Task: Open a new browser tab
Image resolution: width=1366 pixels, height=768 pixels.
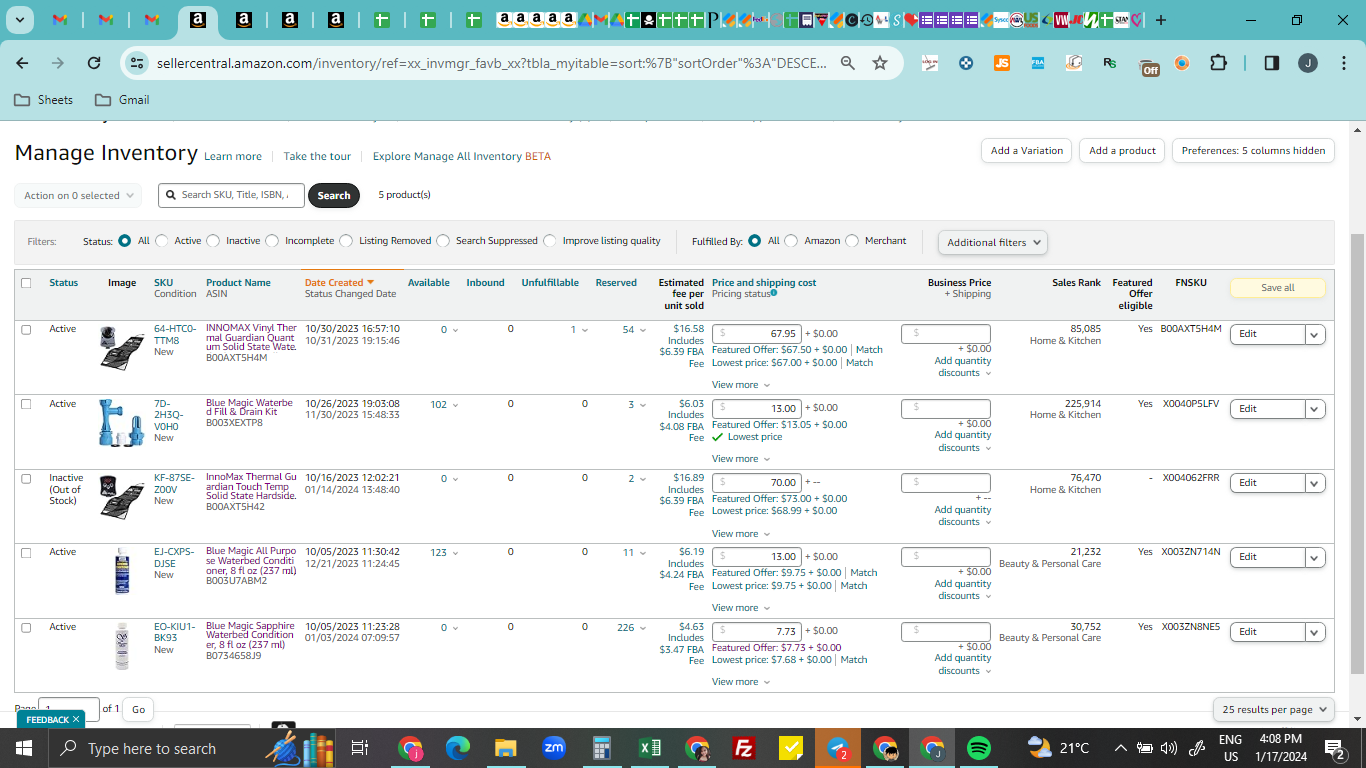Action: click(1160, 20)
